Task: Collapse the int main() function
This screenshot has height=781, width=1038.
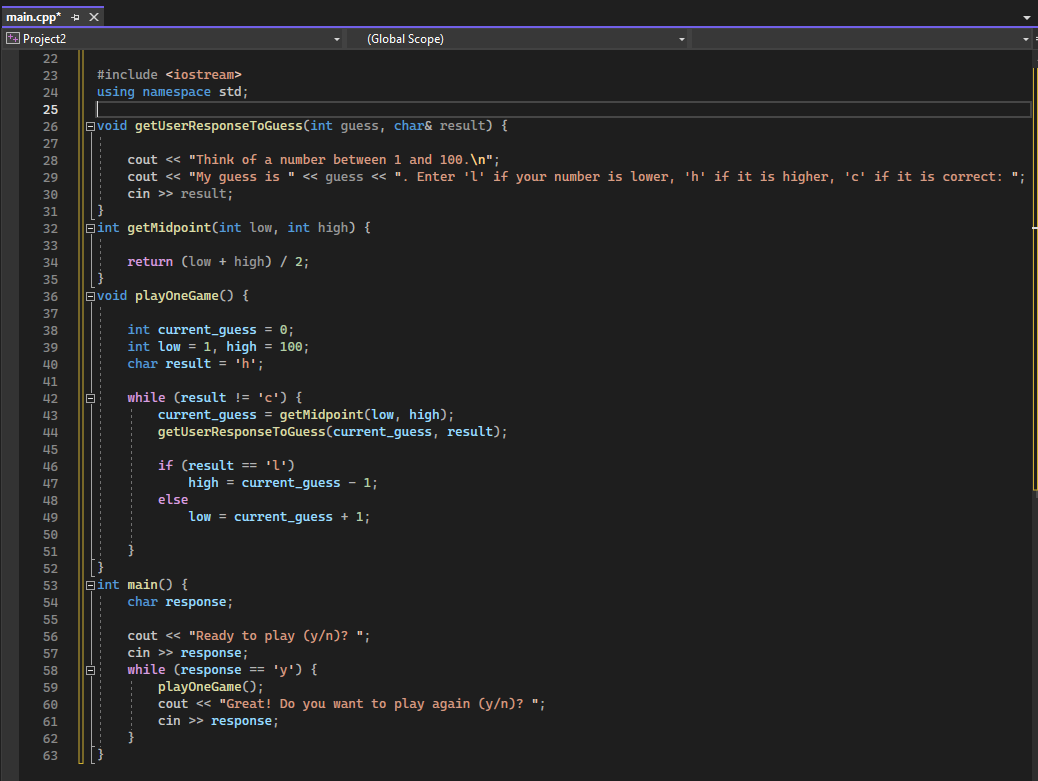Action: tap(90, 585)
